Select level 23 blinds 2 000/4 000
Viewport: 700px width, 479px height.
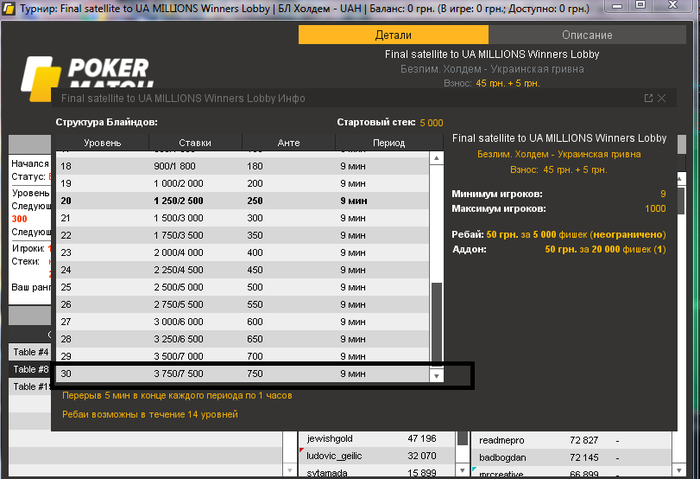point(242,253)
